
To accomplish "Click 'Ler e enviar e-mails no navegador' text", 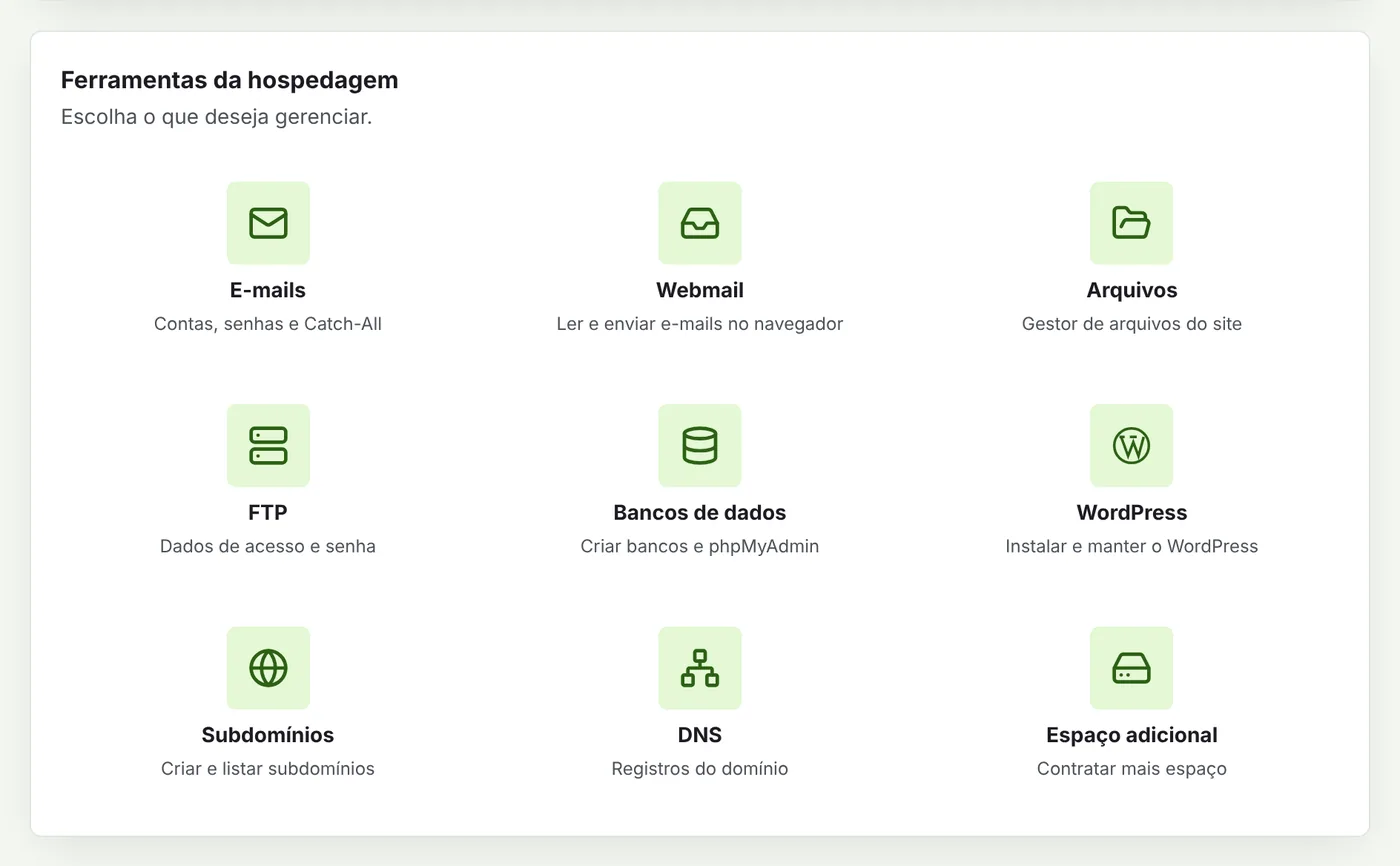I will coord(700,324).
